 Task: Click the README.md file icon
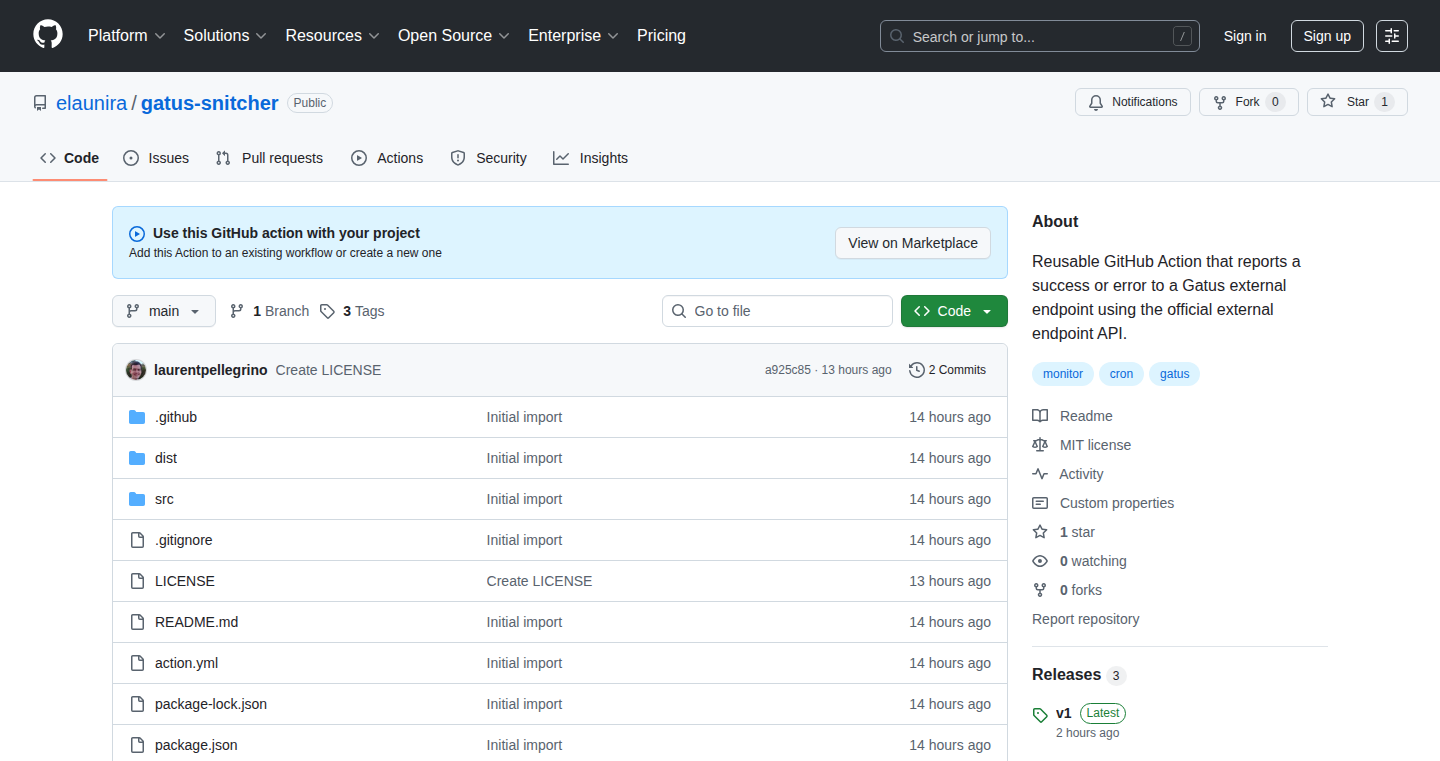pos(137,622)
